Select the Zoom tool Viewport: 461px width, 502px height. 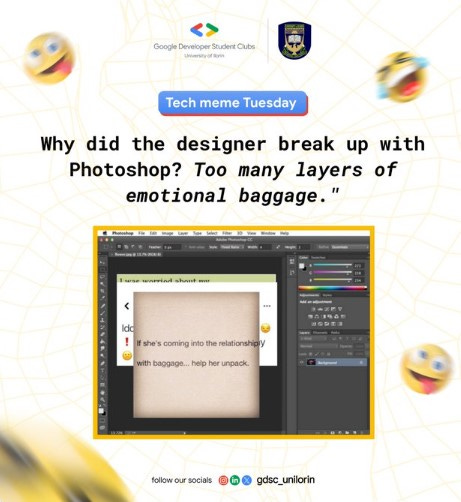pyautogui.click(x=102, y=399)
